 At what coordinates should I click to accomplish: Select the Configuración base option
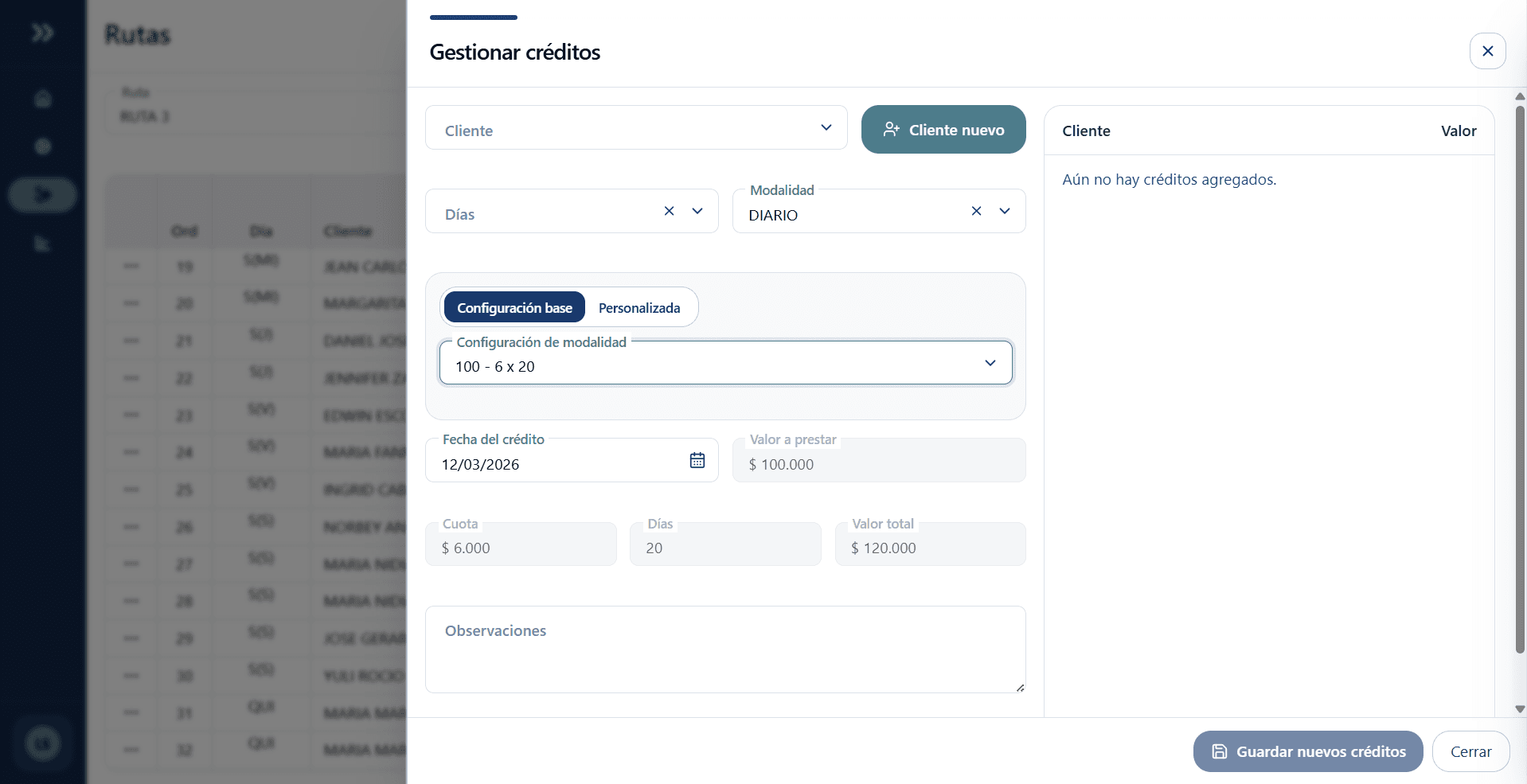(x=514, y=308)
